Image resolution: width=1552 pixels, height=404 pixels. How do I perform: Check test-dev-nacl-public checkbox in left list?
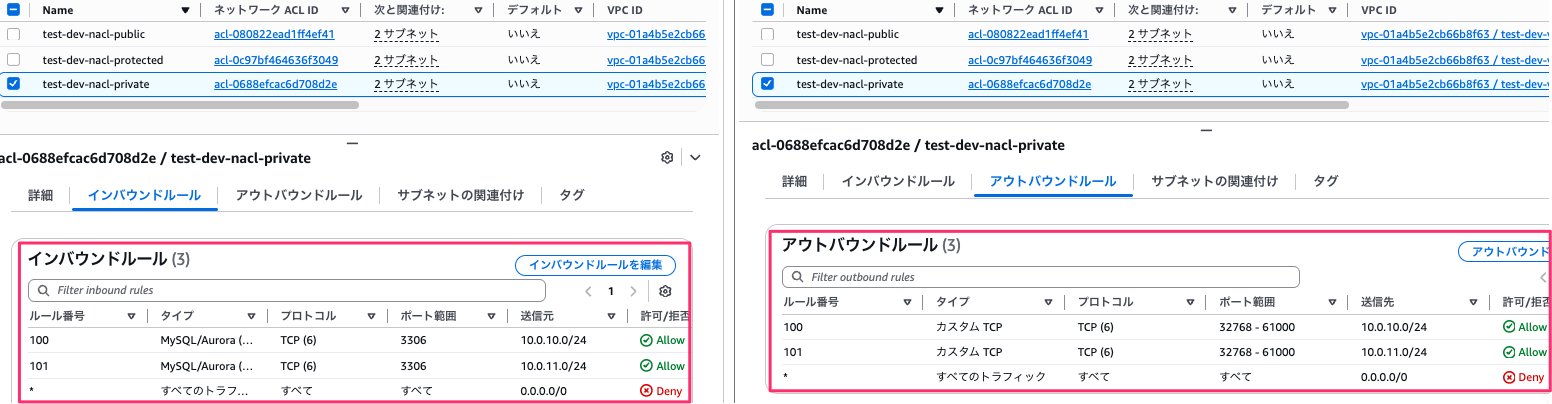pyautogui.click(x=13, y=34)
